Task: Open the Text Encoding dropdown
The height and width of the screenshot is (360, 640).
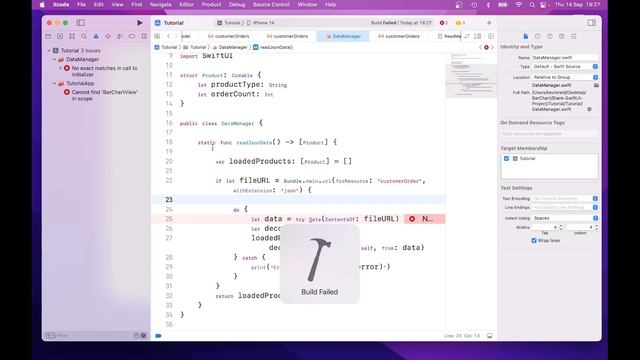Action: (565, 198)
